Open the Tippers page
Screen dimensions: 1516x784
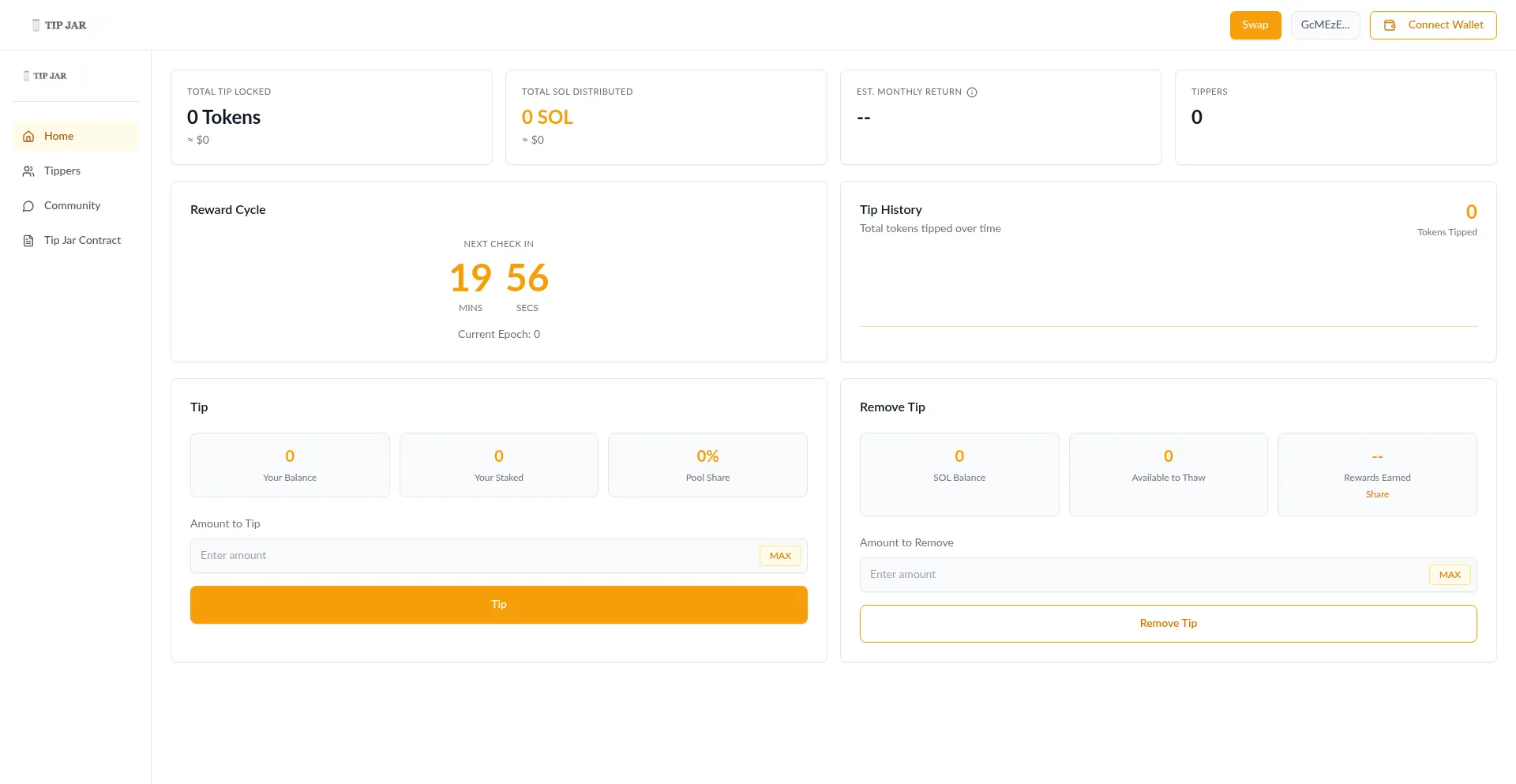pyautogui.click(x=62, y=171)
